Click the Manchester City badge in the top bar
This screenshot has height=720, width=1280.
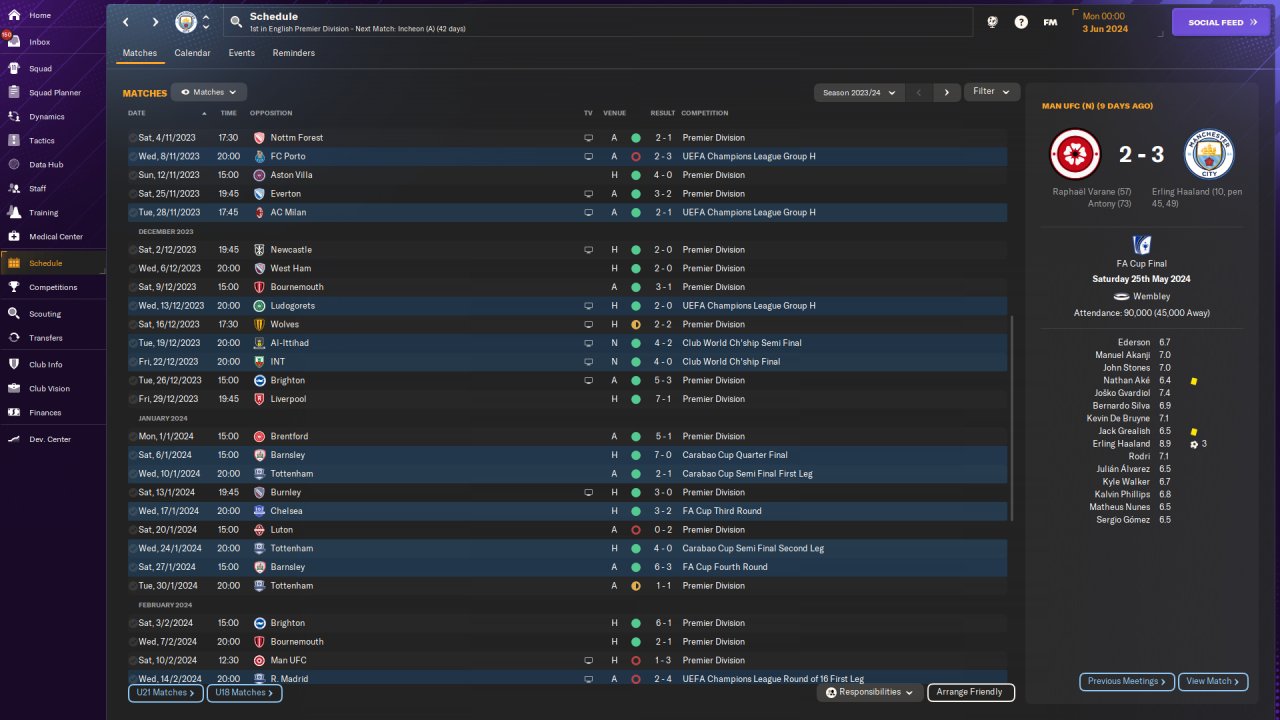(186, 22)
